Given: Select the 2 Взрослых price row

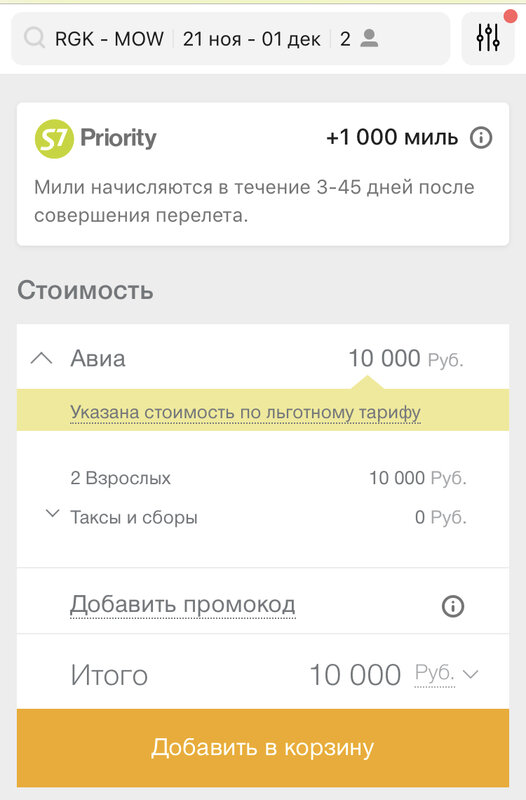Looking at the screenshot, I should (x=268, y=479).
